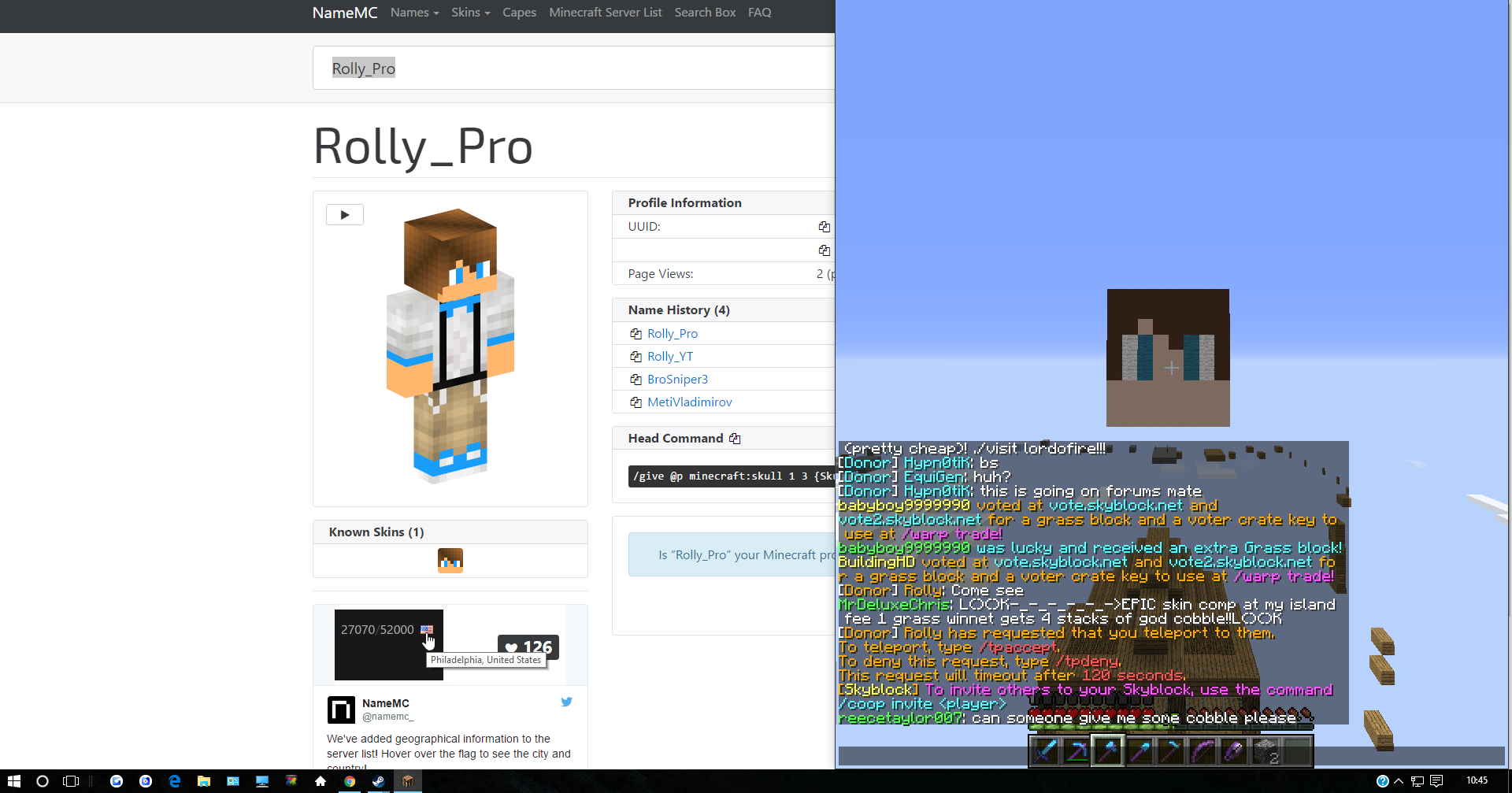
Task: Click the network icon in system tray
Action: pos(1417,781)
